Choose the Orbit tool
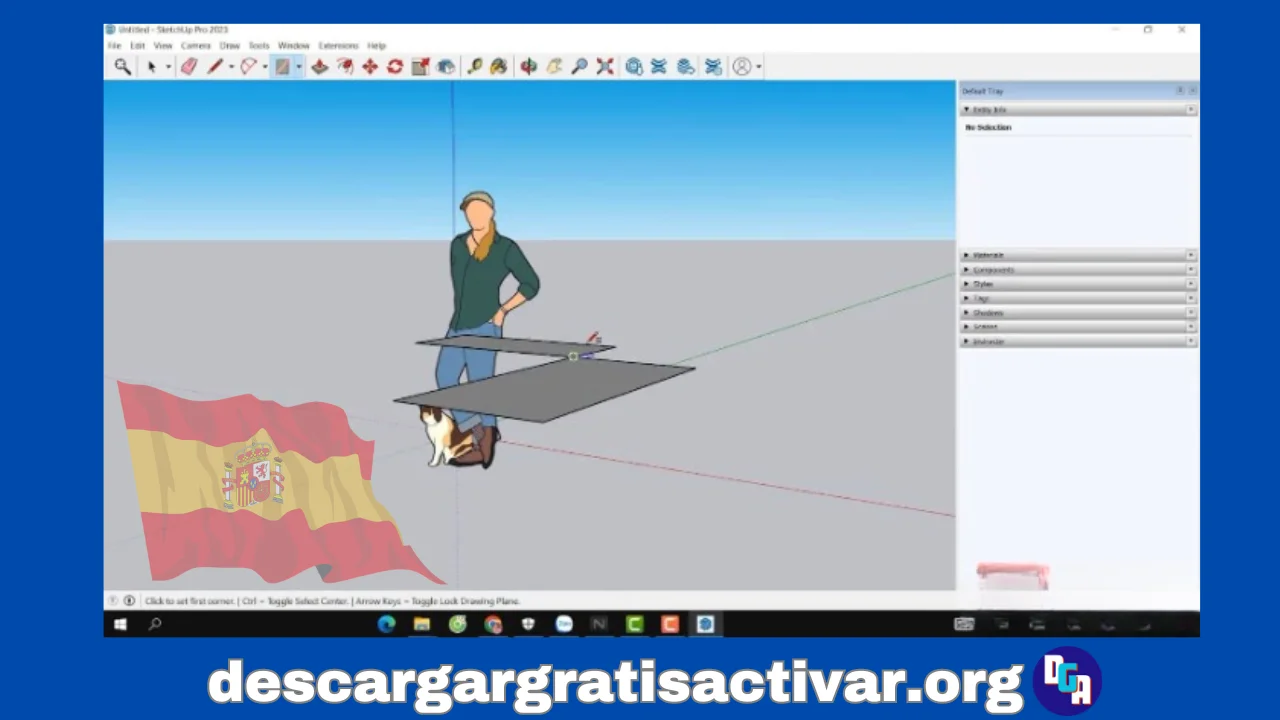Image resolution: width=1280 pixels, height=720 pixels. click(x=528, y=67)
